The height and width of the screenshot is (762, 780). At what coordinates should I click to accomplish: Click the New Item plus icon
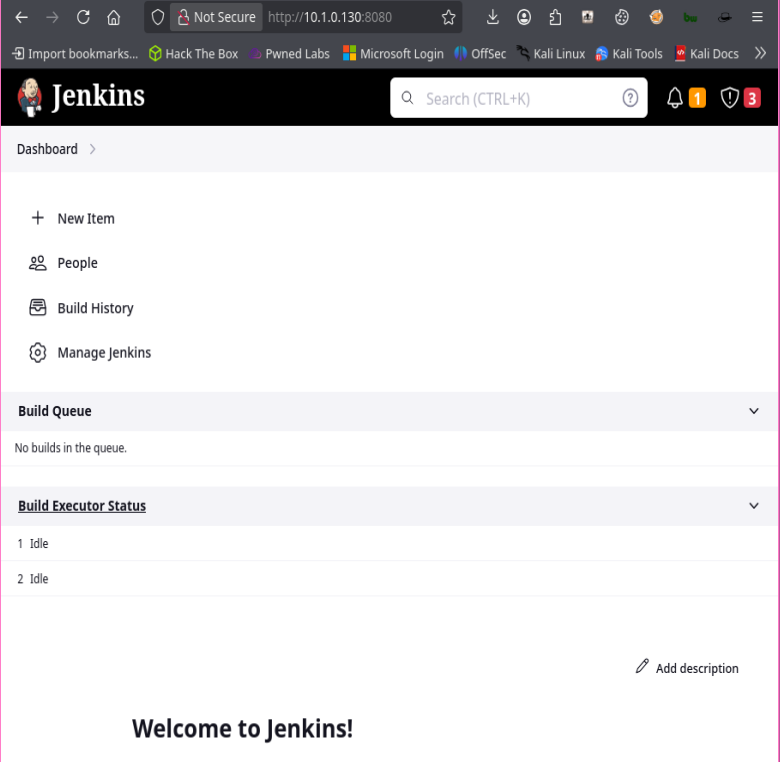(38, 218)
